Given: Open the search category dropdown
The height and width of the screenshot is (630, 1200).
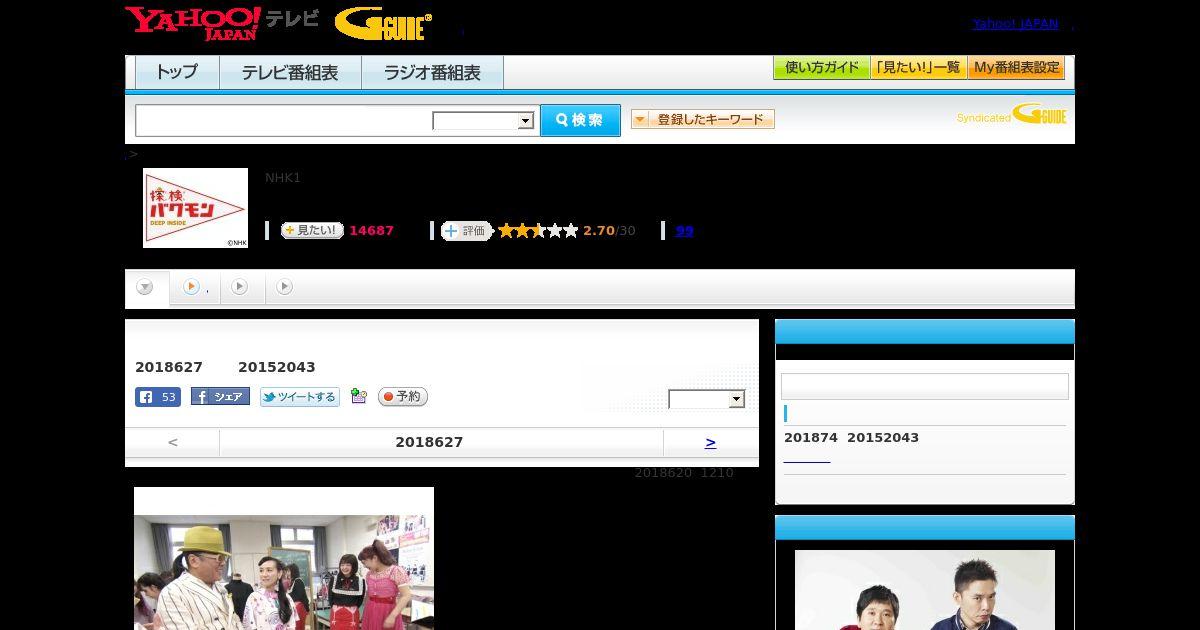Looking at the screenshot, I should click(x=483, y=121).
